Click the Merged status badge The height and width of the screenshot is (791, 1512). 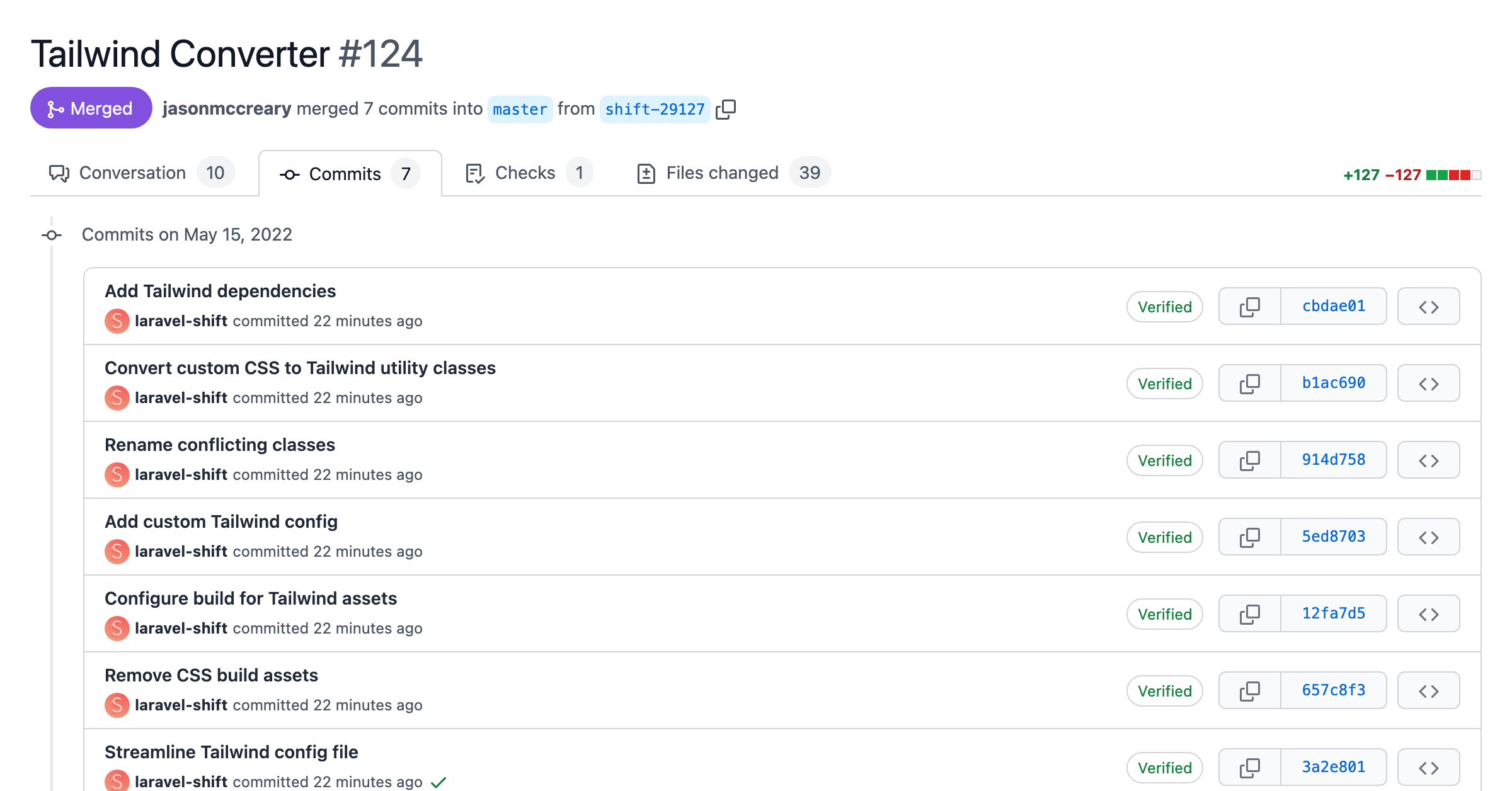pos(91,108)
